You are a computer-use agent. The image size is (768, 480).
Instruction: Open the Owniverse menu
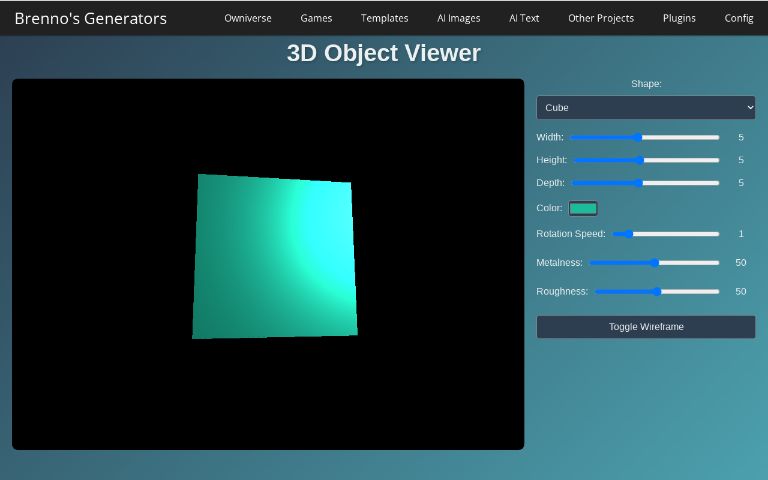point(247,18)
